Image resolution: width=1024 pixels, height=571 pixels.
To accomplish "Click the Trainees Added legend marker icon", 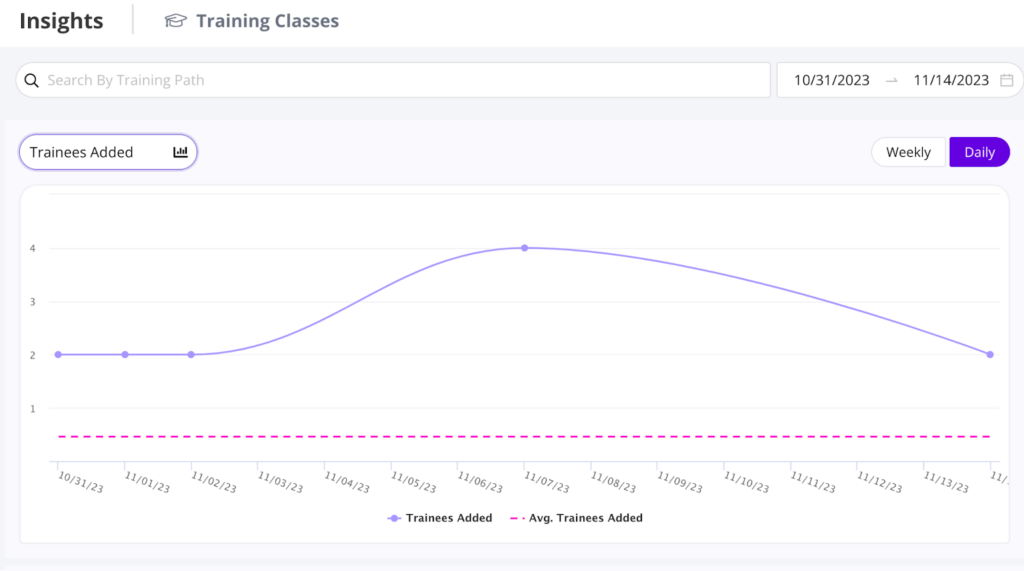I will (394, 518).
